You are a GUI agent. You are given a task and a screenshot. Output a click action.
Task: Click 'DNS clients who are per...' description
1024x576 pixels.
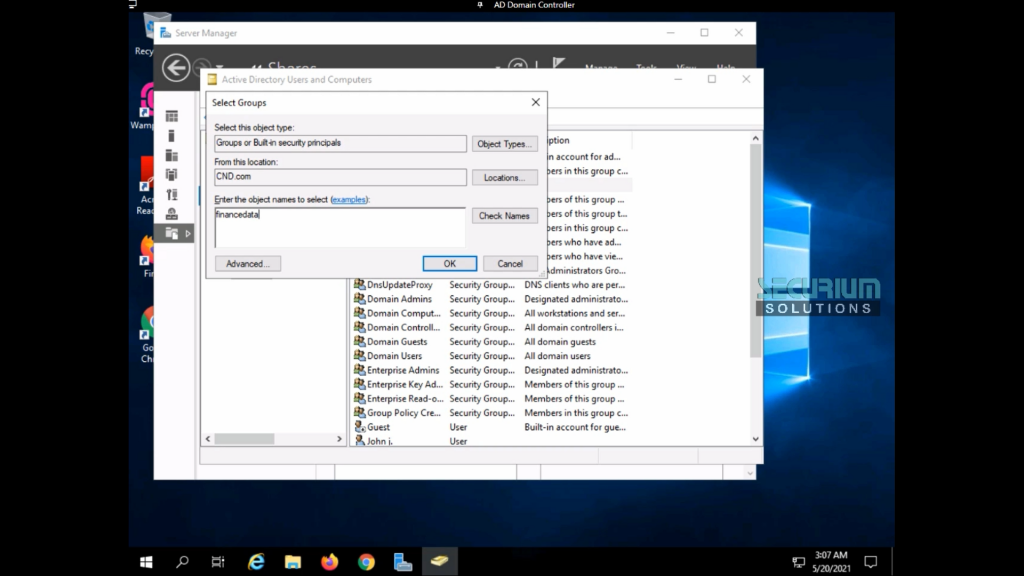point(575,285)
